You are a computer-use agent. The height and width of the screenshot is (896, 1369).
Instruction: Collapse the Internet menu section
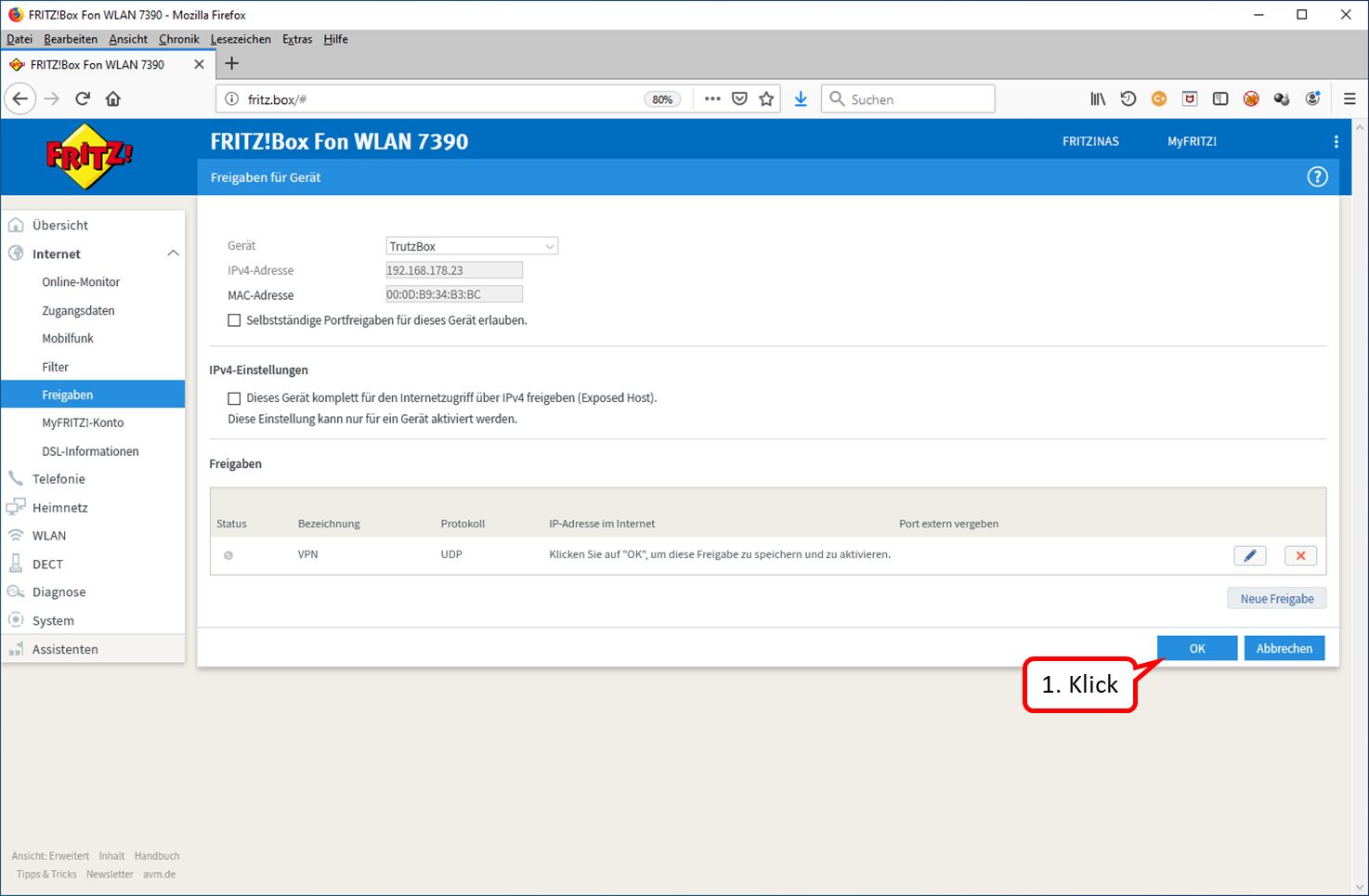tap(173, 253)
